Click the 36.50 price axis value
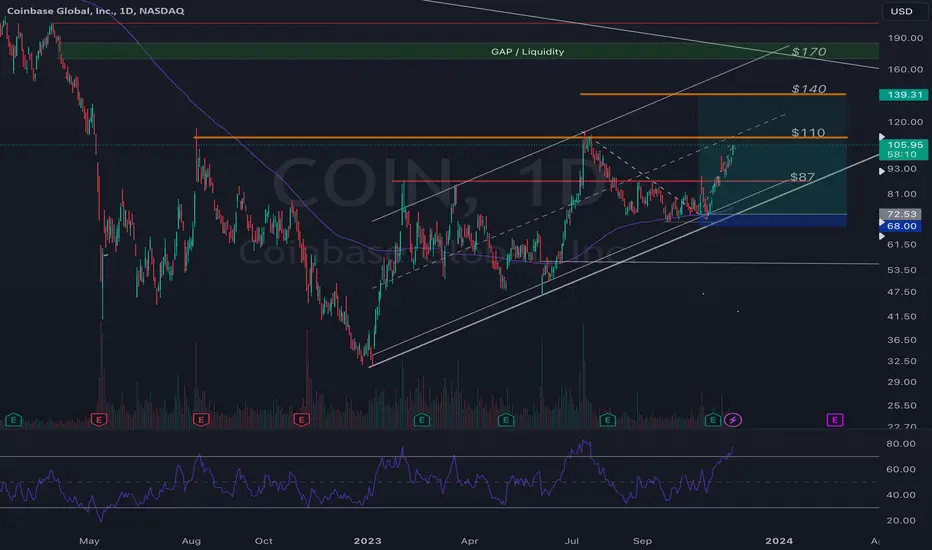The image size is (932, 550). pyautogui.click(x=902, y=340)
